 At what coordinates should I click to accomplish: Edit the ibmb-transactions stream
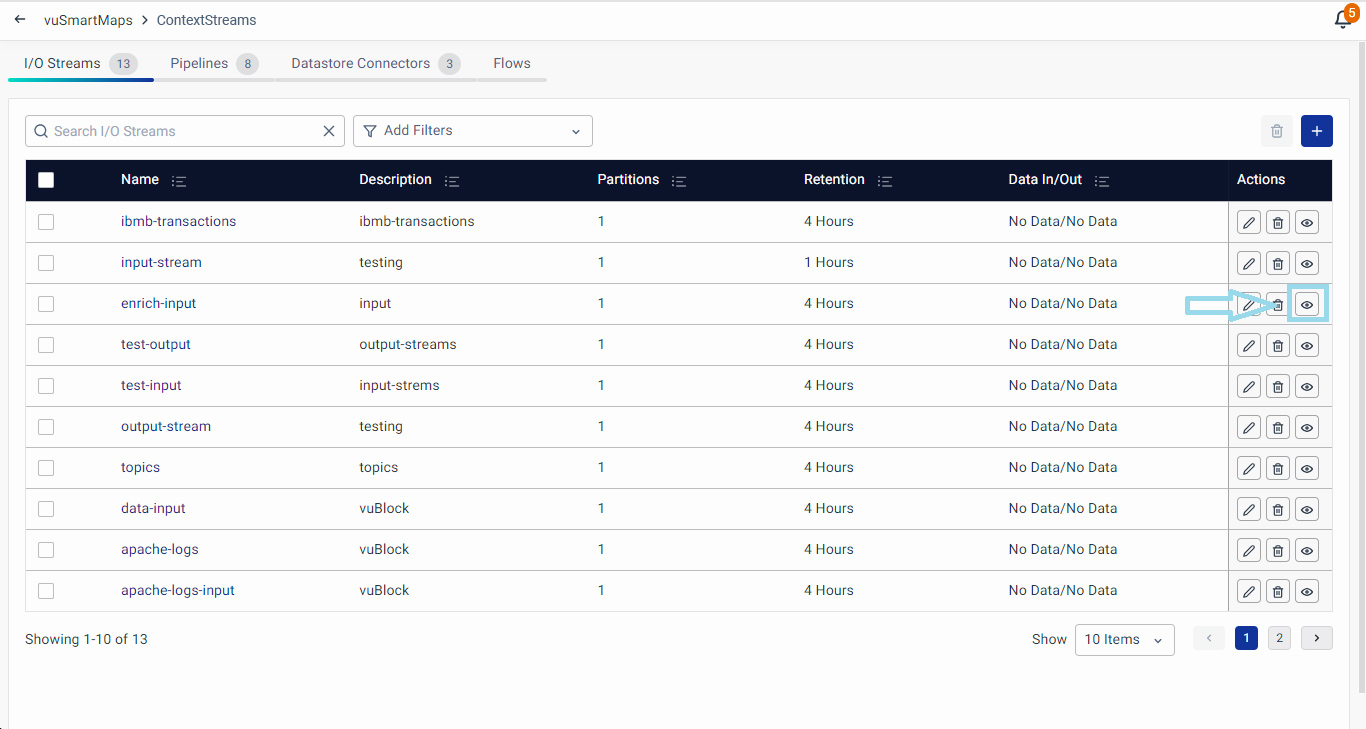(1248, 222)
